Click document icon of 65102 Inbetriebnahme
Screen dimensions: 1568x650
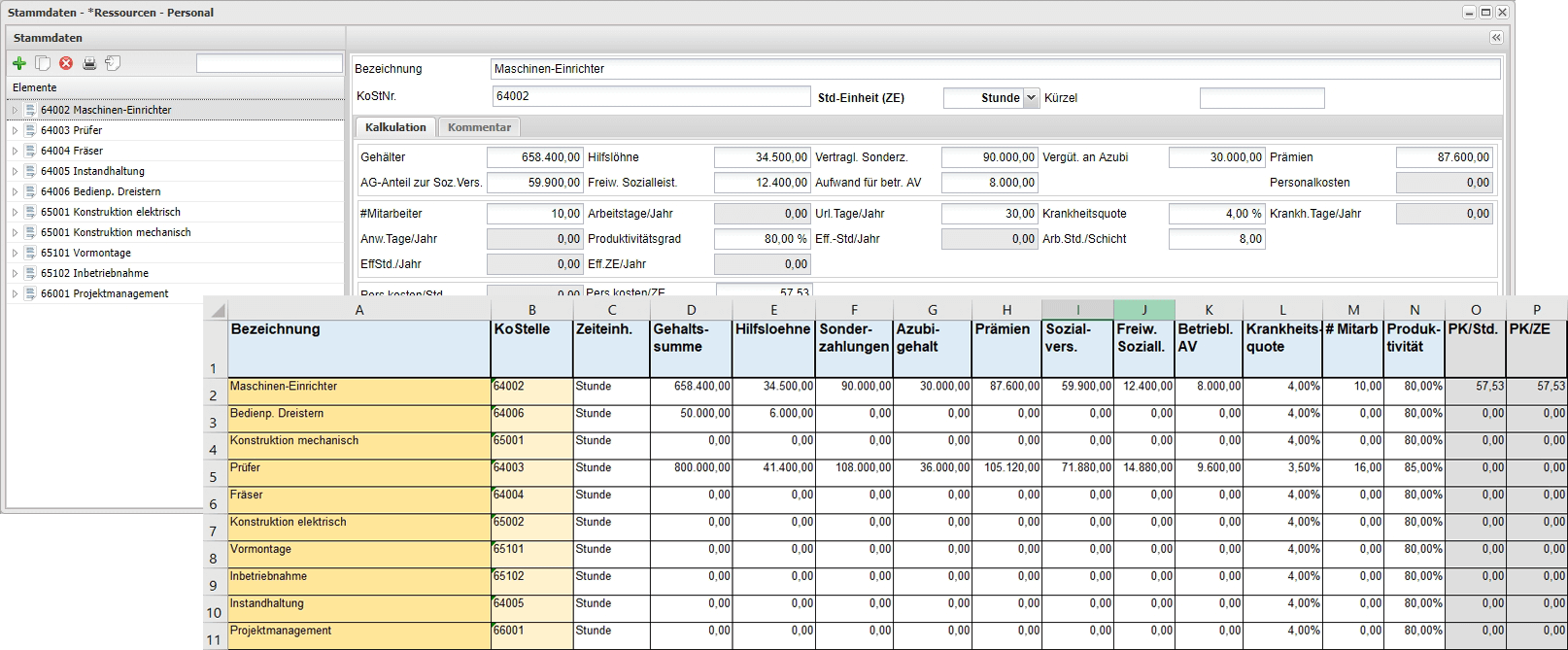31,273
